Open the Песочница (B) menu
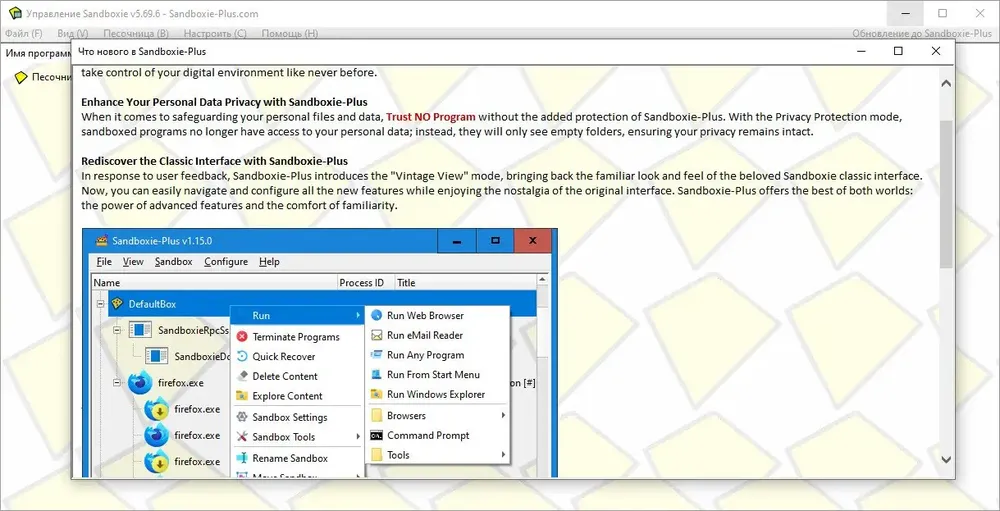 tap(136, 33)
